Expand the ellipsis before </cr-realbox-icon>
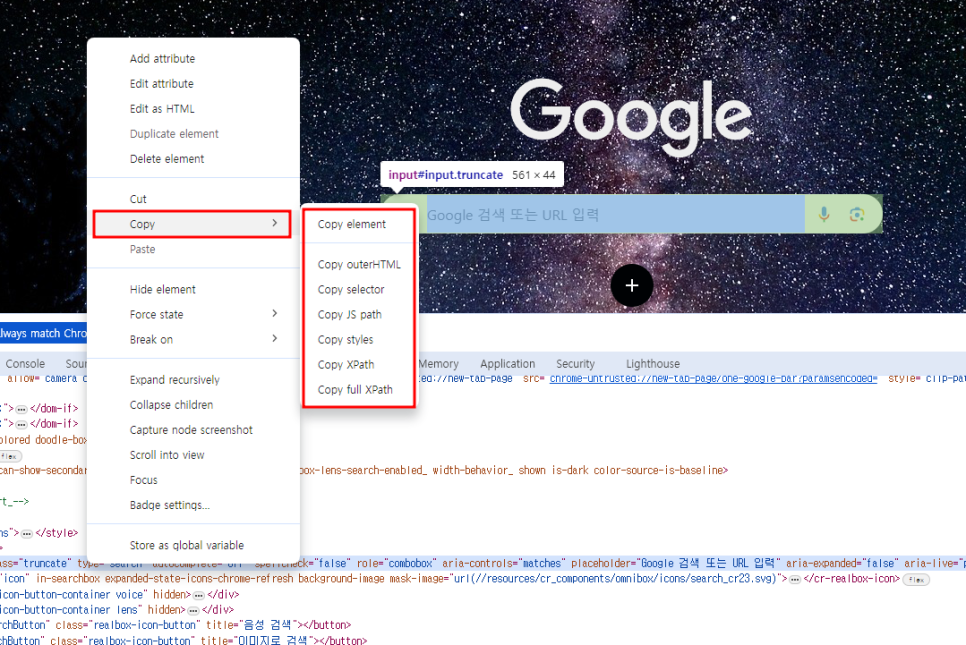This screenshot has width=966, height=645. pos(795,580)
